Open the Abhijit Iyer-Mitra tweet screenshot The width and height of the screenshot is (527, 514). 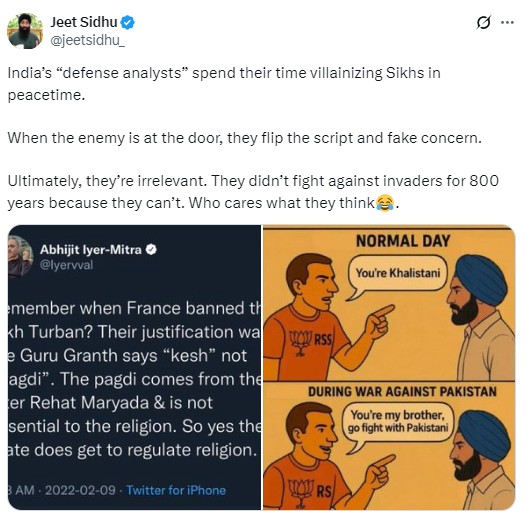(x=134, y=367)
